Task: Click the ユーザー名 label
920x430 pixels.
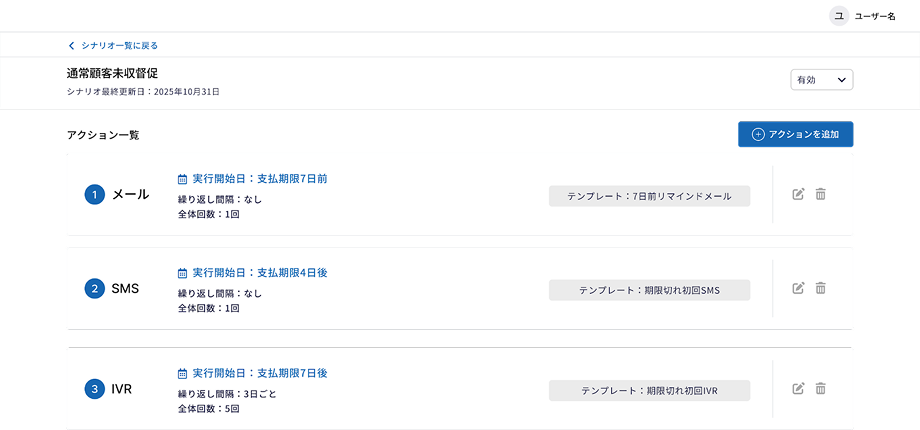Action: pos(875,16)
